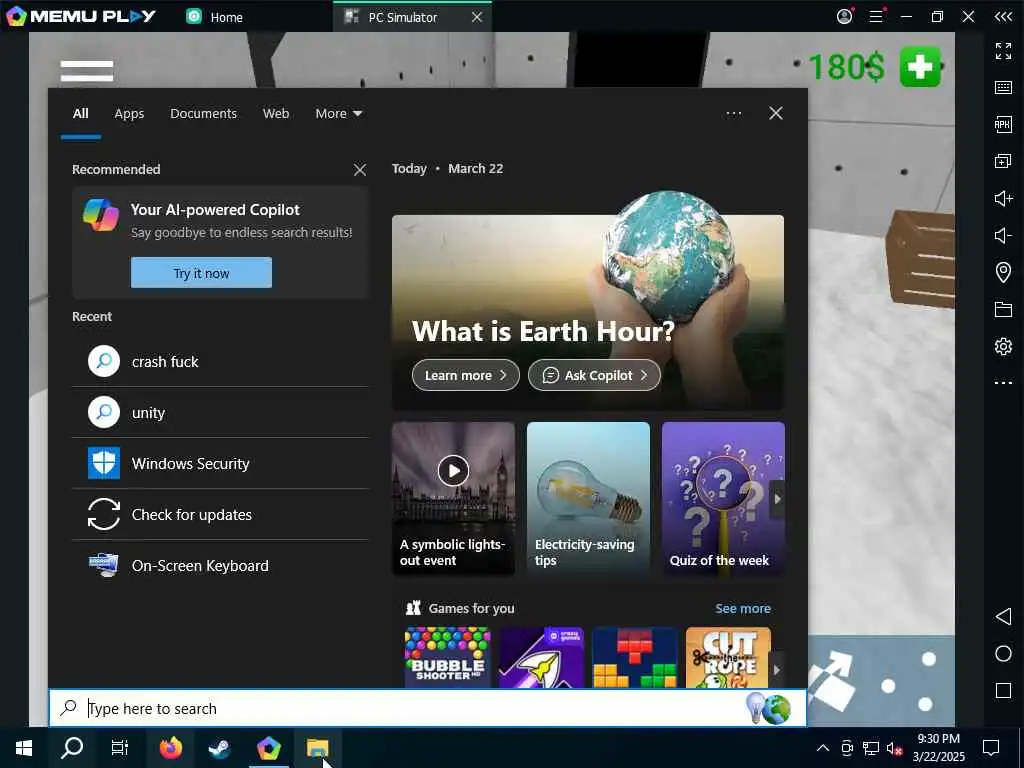Tap the Android recent apps square button

(x=1003, y=691)
